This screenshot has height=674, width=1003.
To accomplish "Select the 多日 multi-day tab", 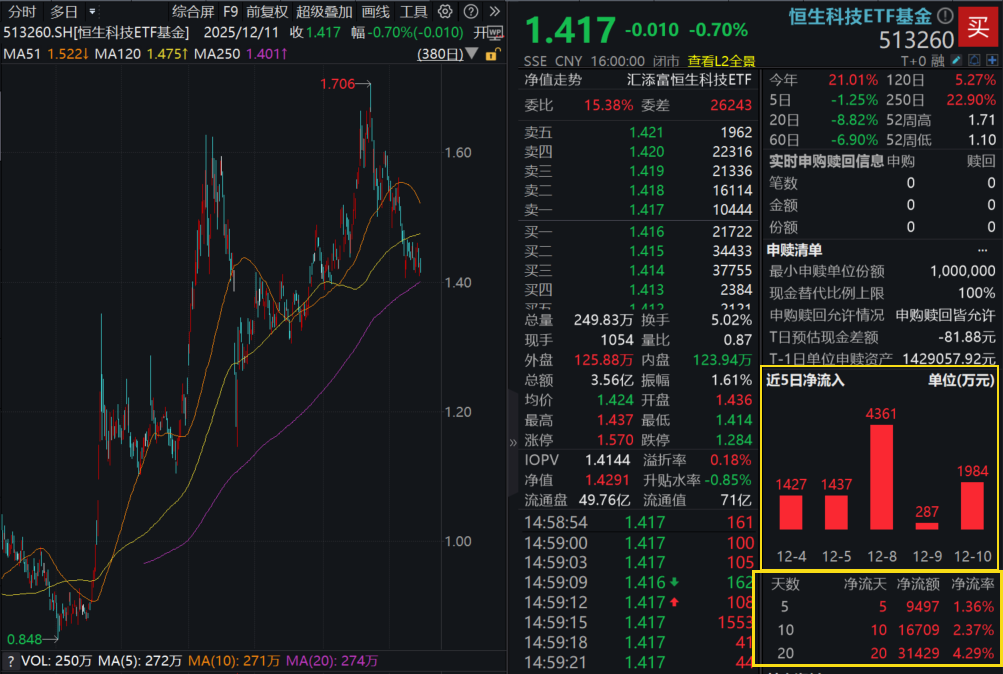I will click(x=64, y=12).
